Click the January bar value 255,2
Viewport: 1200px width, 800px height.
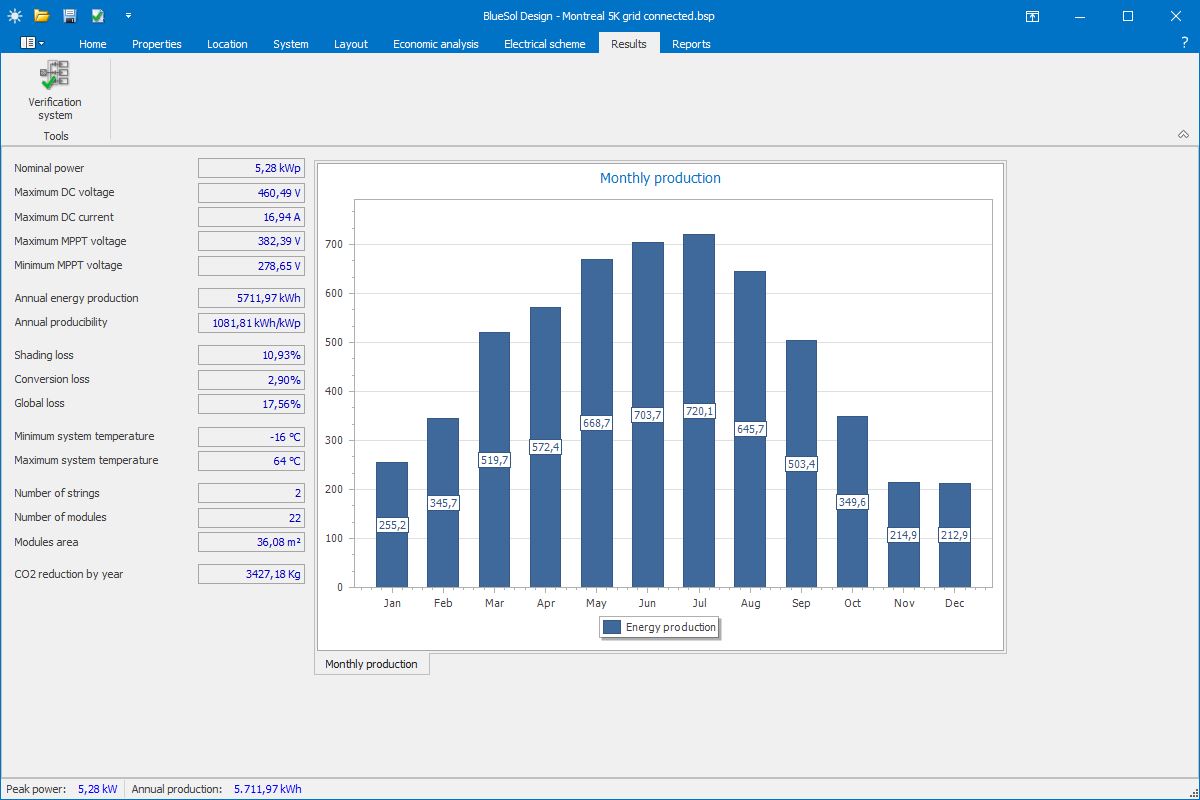click(392, 525)
